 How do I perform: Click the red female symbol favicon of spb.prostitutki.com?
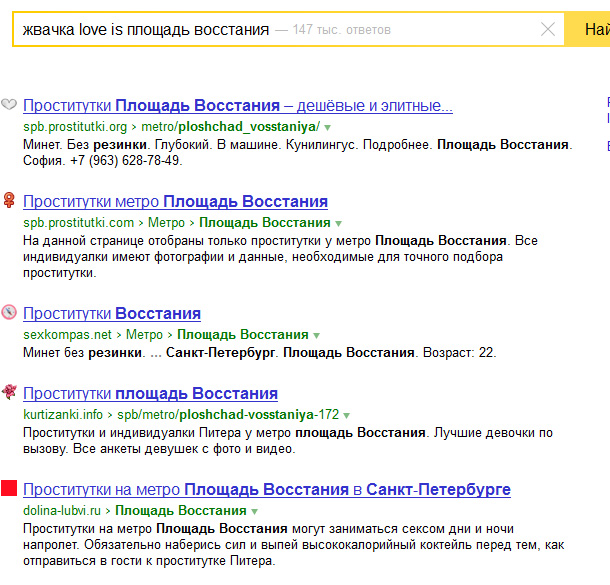point(9,200)
